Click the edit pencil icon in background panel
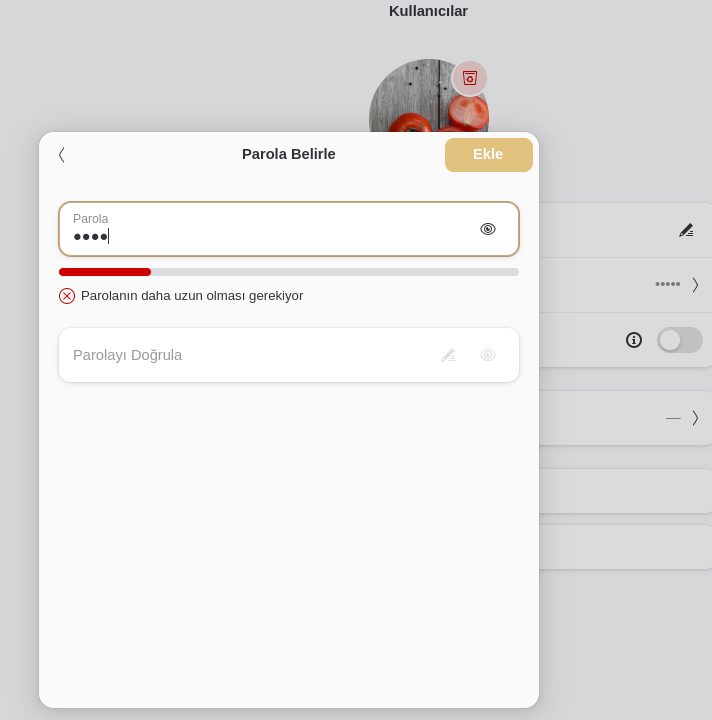The image size is (712, 720). click(x=686, y=230)
